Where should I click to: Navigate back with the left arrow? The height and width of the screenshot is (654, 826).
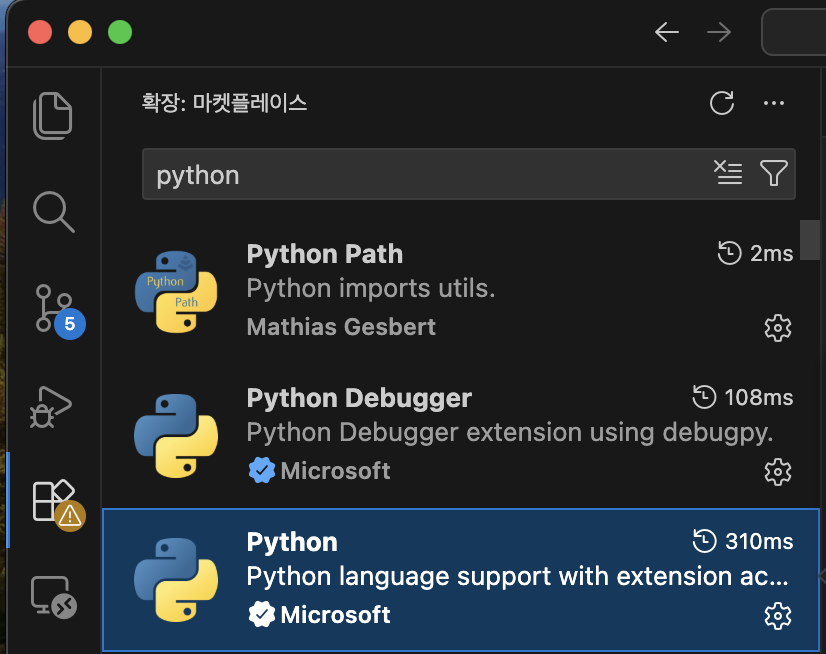tap(667, 32)
